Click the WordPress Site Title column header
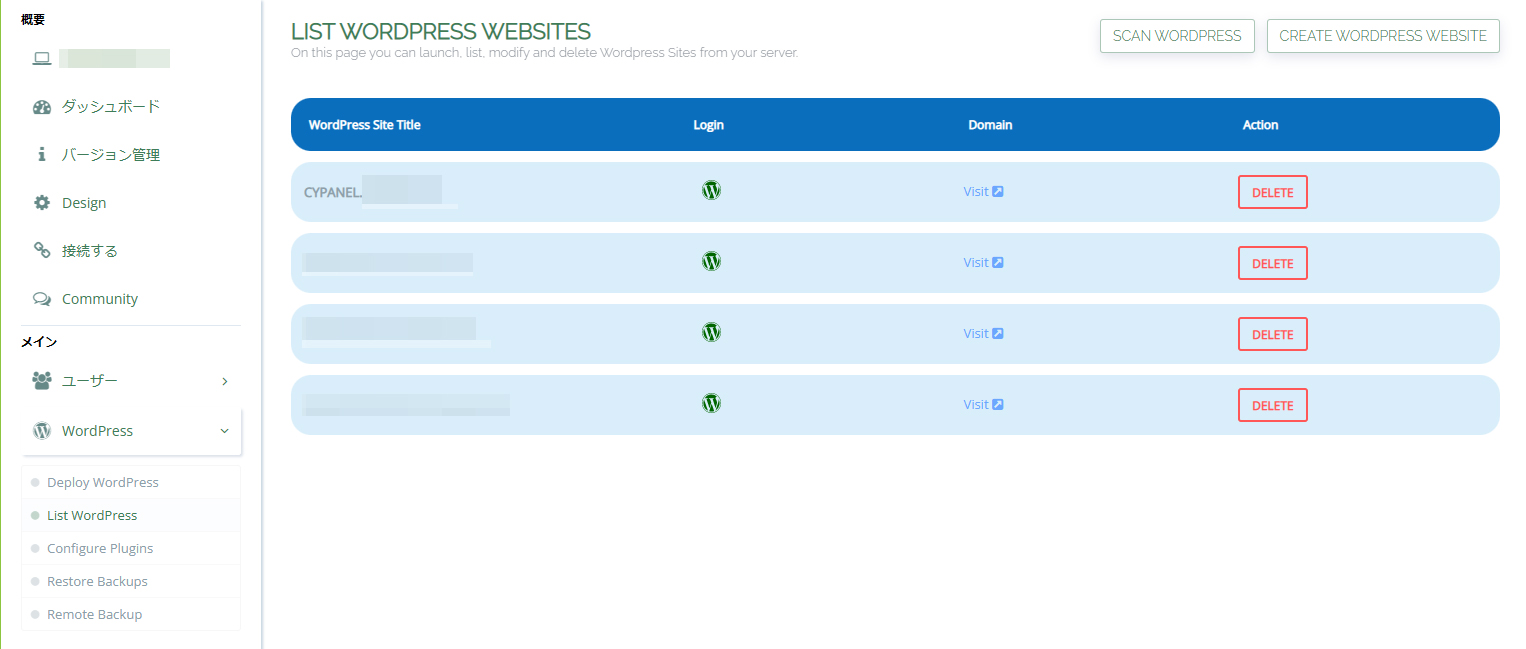Viewport: 1526px width, 649px height. (364, 125)
